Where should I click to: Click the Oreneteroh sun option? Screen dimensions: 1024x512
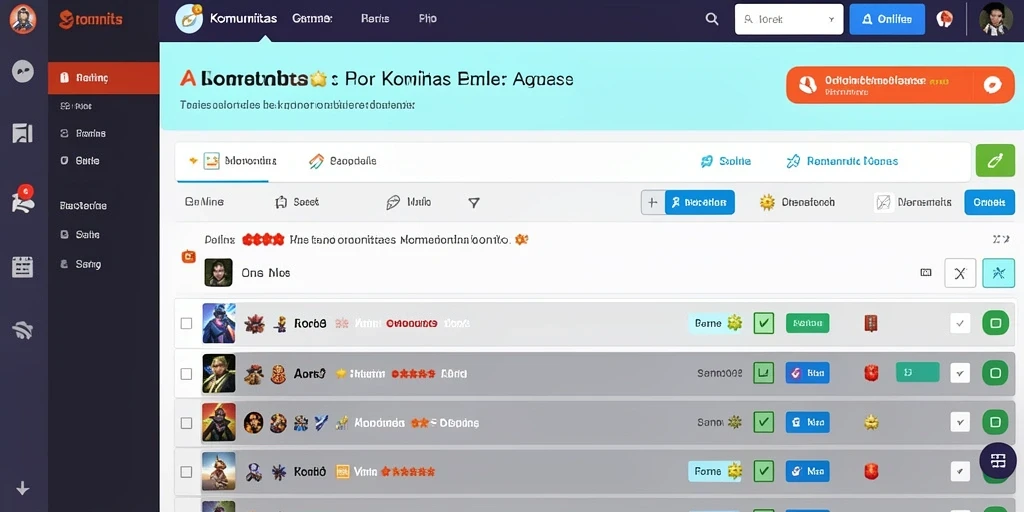click(x=797, y=202)
